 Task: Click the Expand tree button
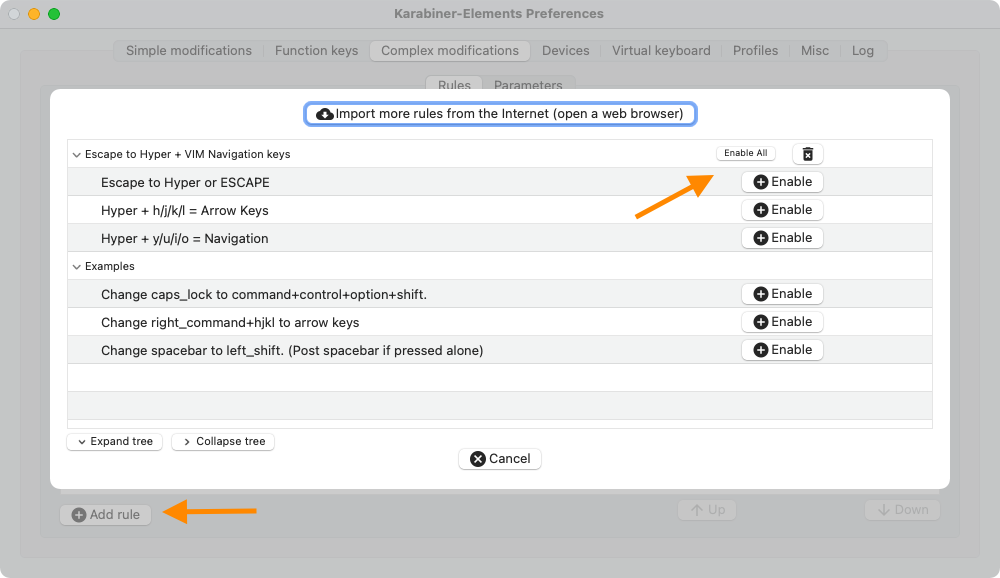pyautogui.click(x=114, y=441)
